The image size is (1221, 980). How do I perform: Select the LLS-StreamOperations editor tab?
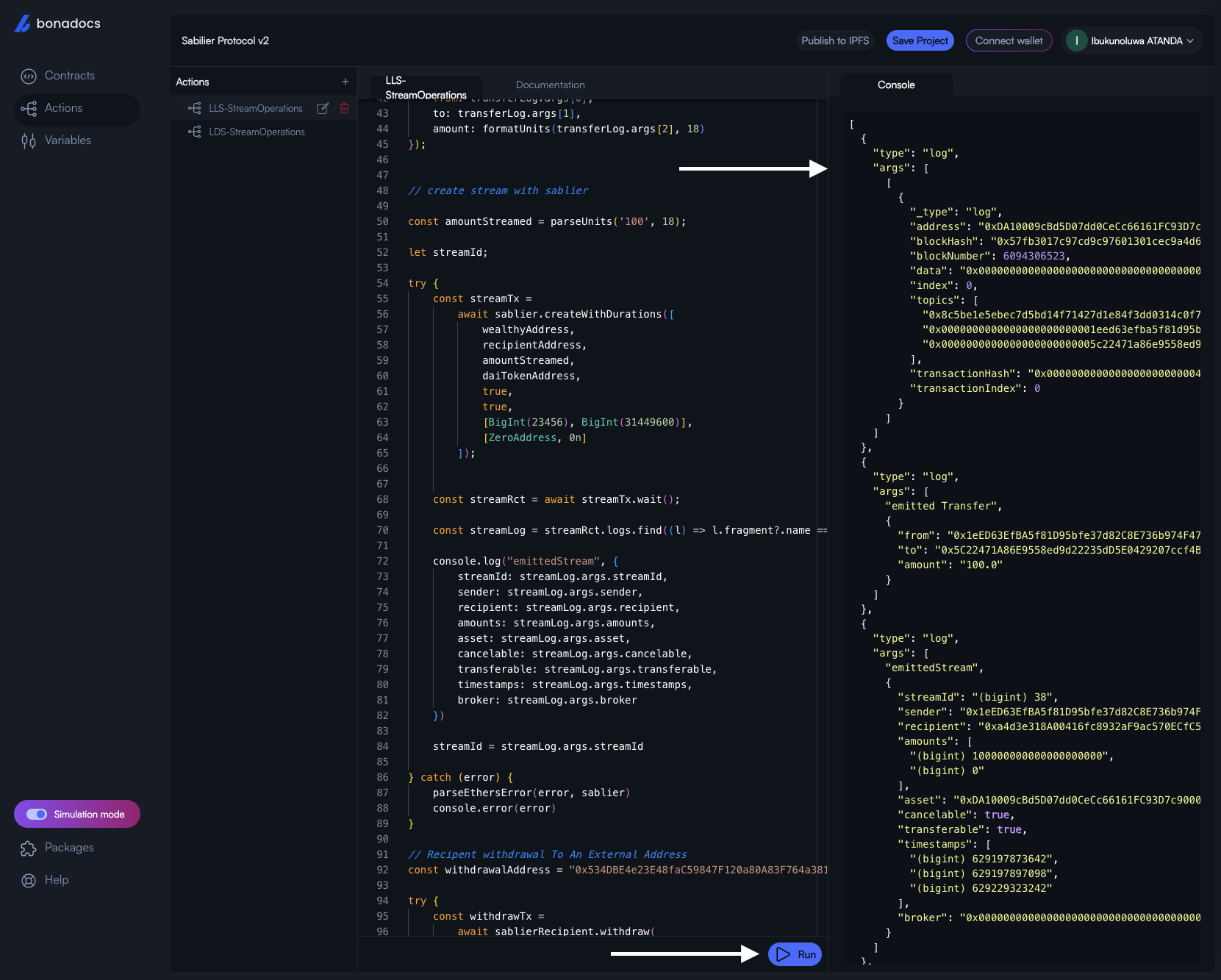tap(426, 87)
